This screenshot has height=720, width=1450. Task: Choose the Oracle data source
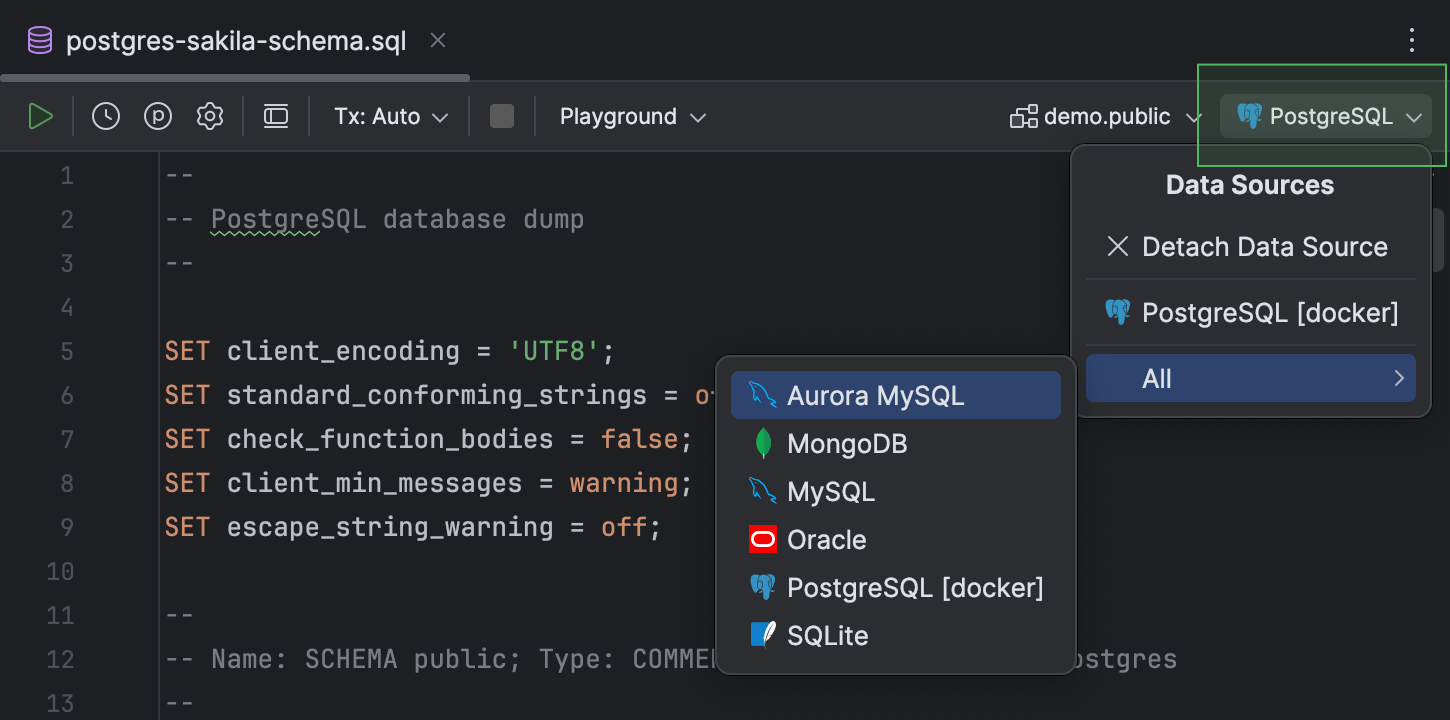[826, 540]
